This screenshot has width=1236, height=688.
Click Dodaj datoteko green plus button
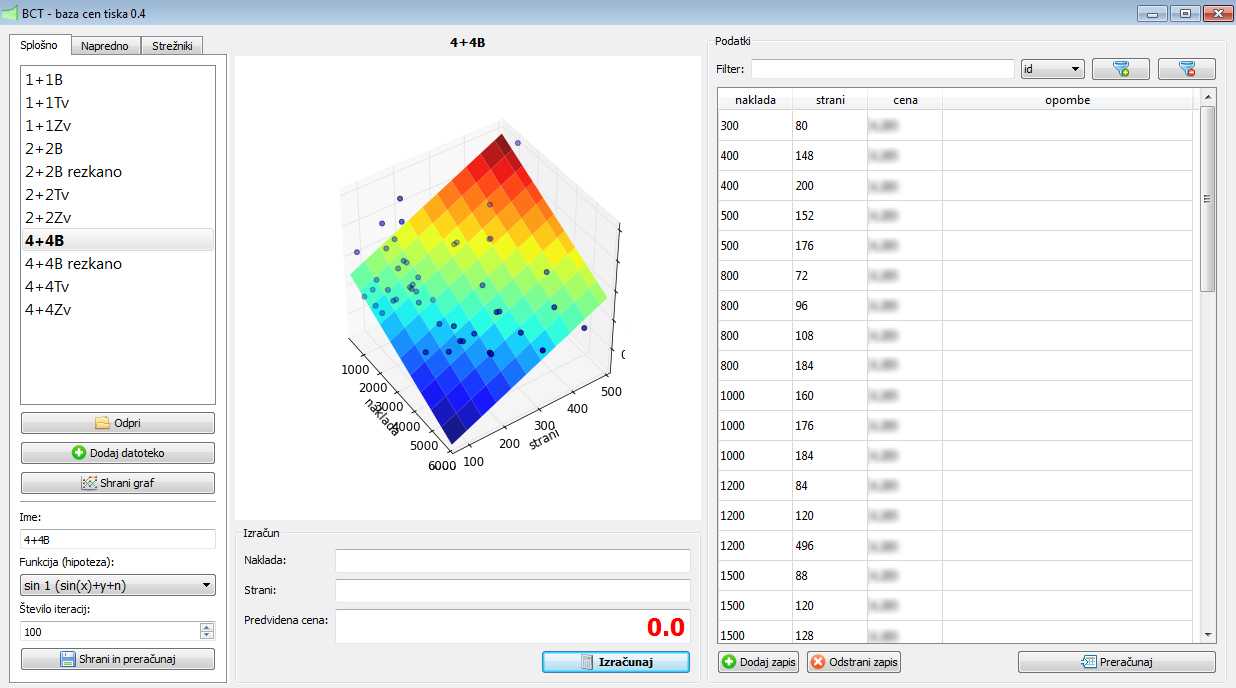click(x=118, y=453)
